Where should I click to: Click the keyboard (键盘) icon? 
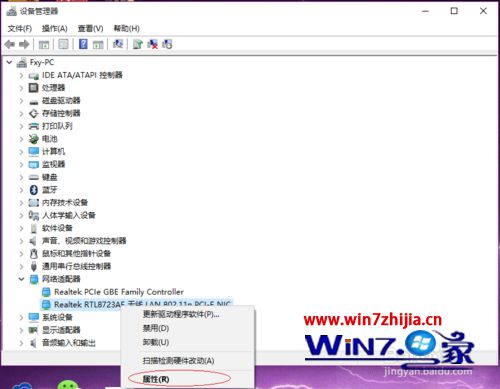pyautogui.click(x=34, y=177)
